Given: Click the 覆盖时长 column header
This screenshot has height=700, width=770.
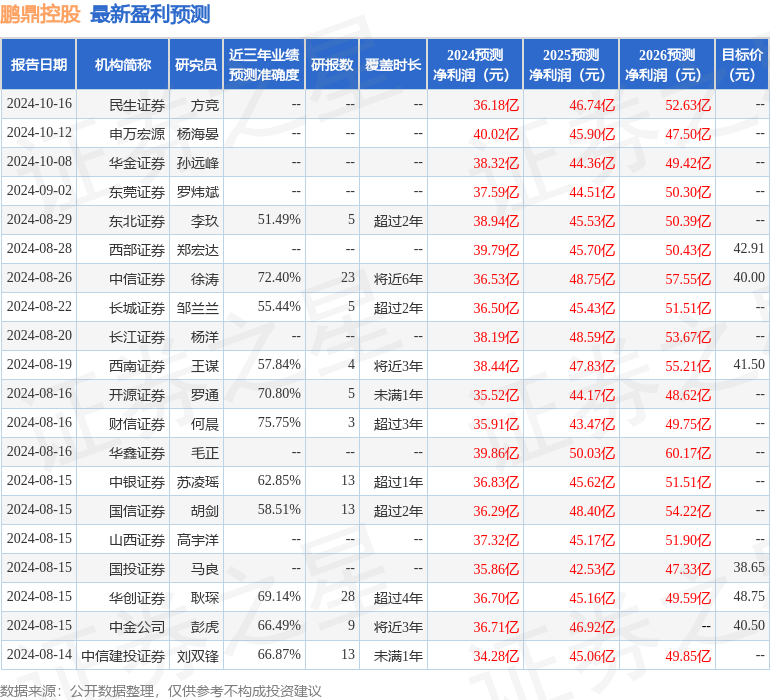Looking at the screenshot, I should [393, 64].
